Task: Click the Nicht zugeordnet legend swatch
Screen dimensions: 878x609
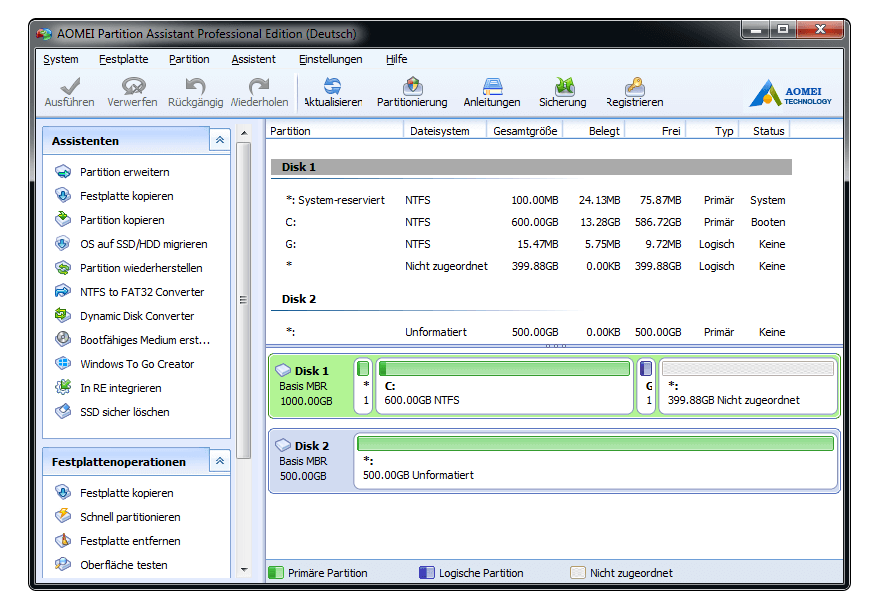Action: point(577,572)
